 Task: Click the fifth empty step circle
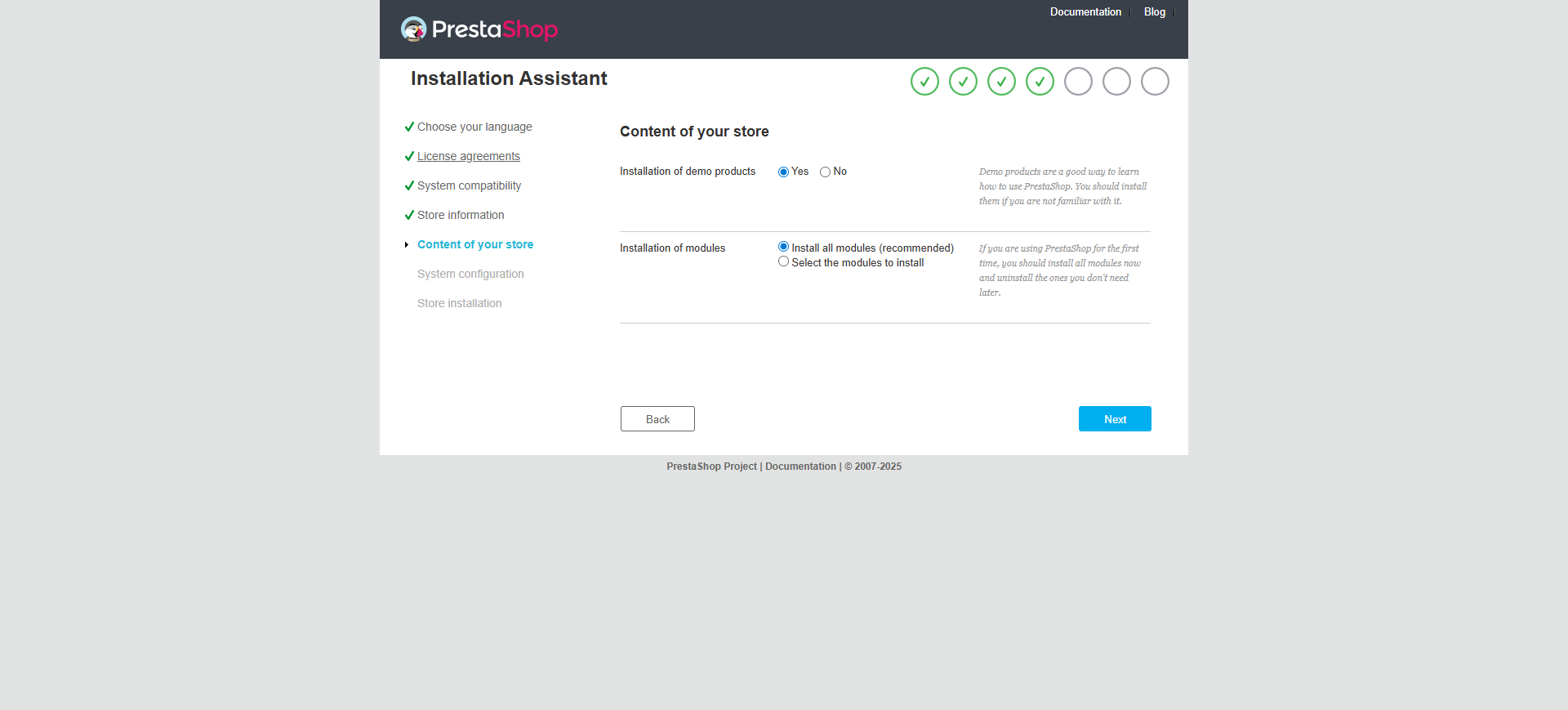[1078, 82]
